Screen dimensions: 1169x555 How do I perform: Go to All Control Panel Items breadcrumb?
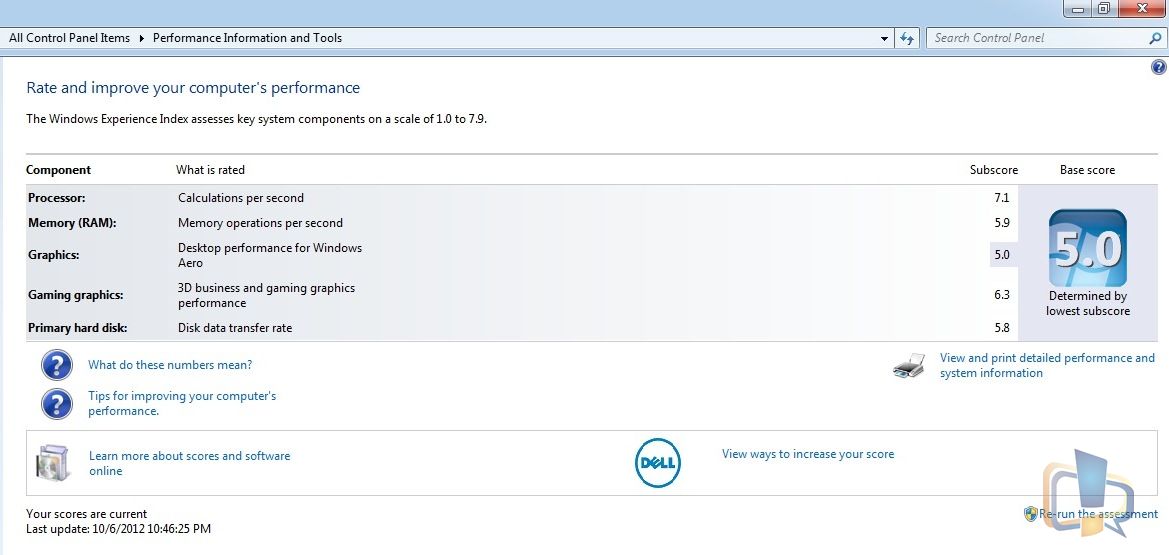click(x=69, y=38)
